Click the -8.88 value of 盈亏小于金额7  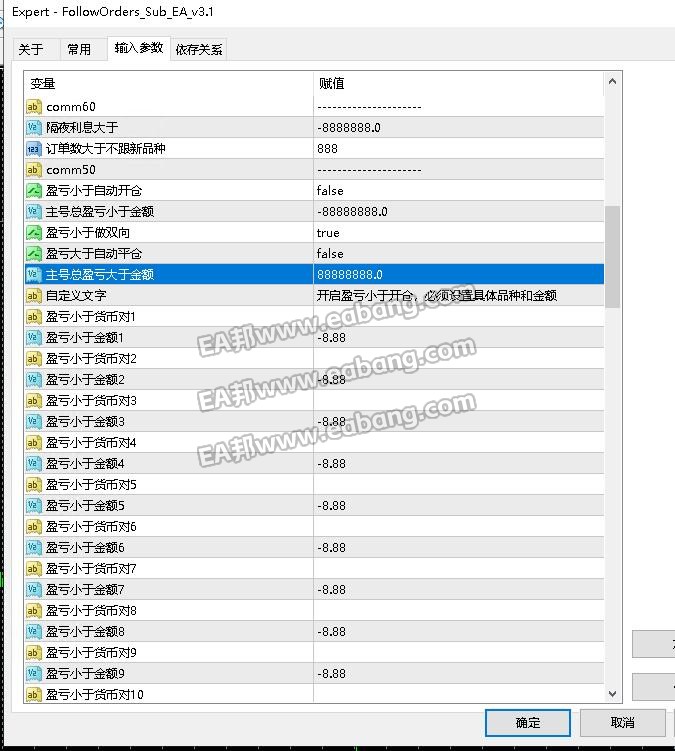point(331,590)
